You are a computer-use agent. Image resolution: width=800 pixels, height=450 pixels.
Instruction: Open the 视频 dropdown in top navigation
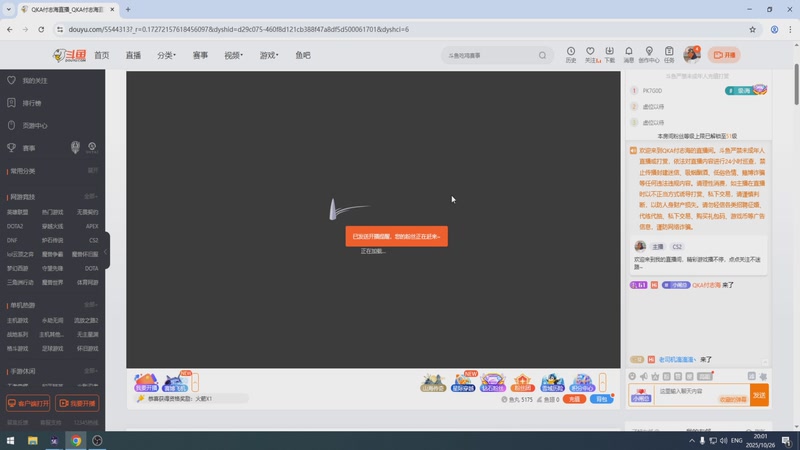233,55
